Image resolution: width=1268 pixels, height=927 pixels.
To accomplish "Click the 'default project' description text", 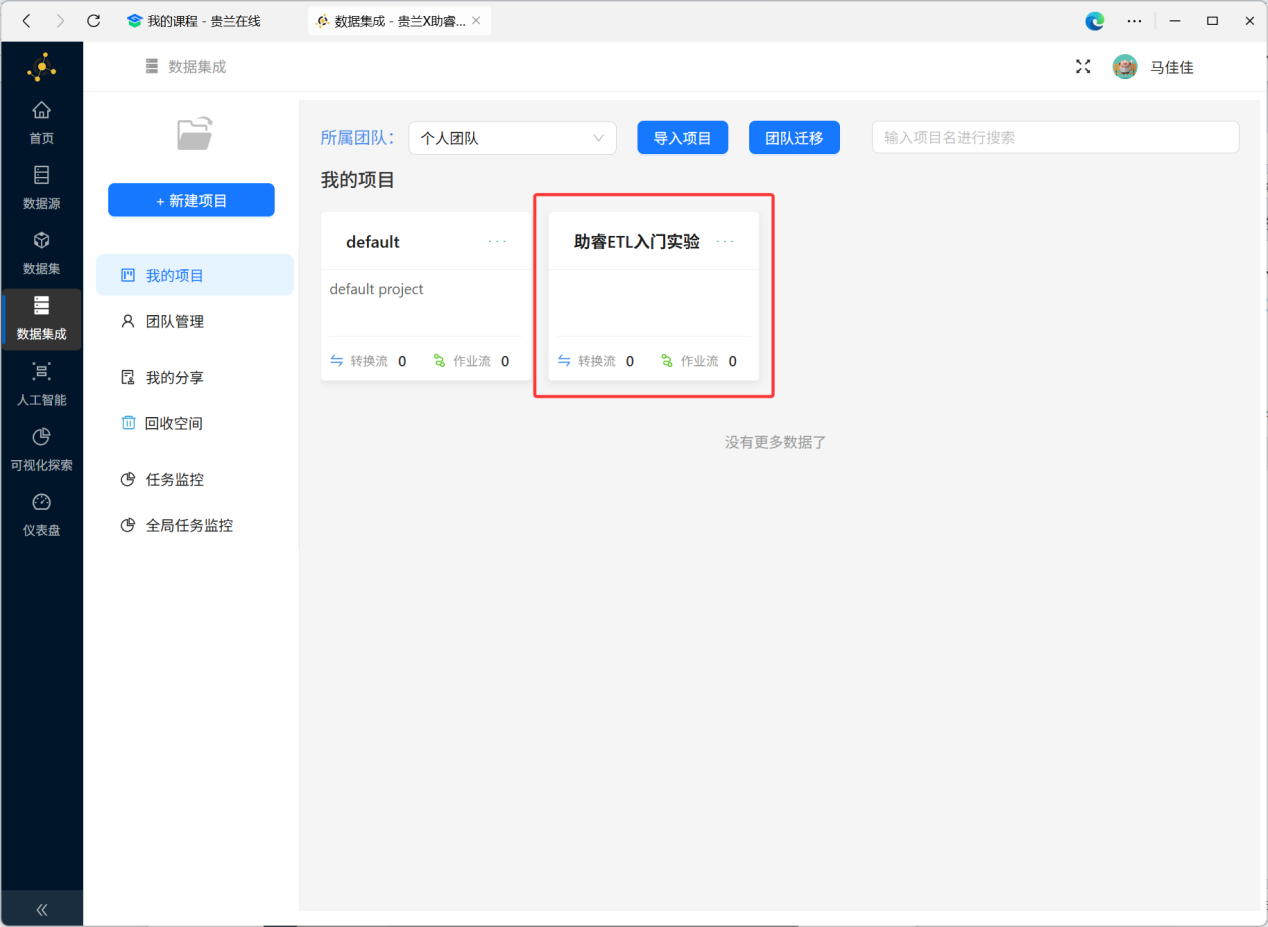I will point(377,289).
